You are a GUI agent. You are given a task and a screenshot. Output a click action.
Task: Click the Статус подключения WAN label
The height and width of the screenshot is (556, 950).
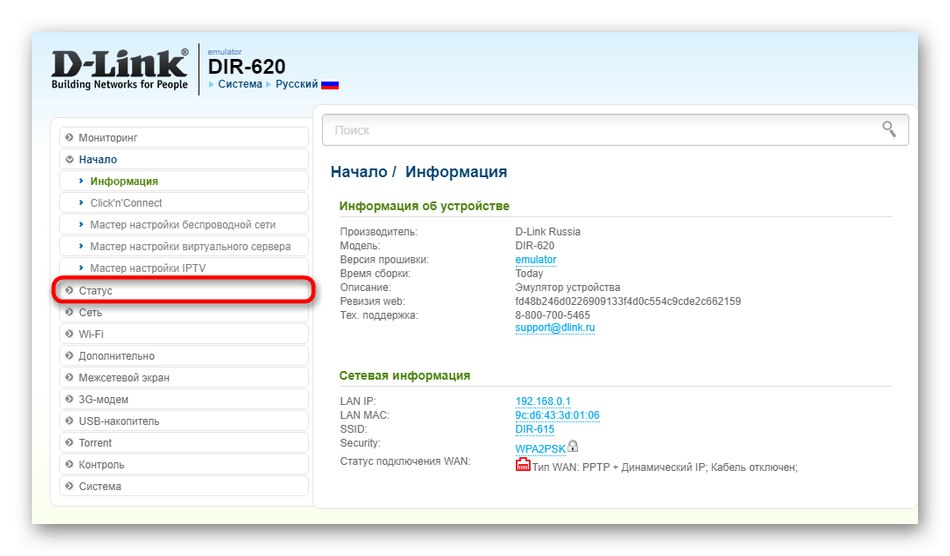(x=405, y=462)
